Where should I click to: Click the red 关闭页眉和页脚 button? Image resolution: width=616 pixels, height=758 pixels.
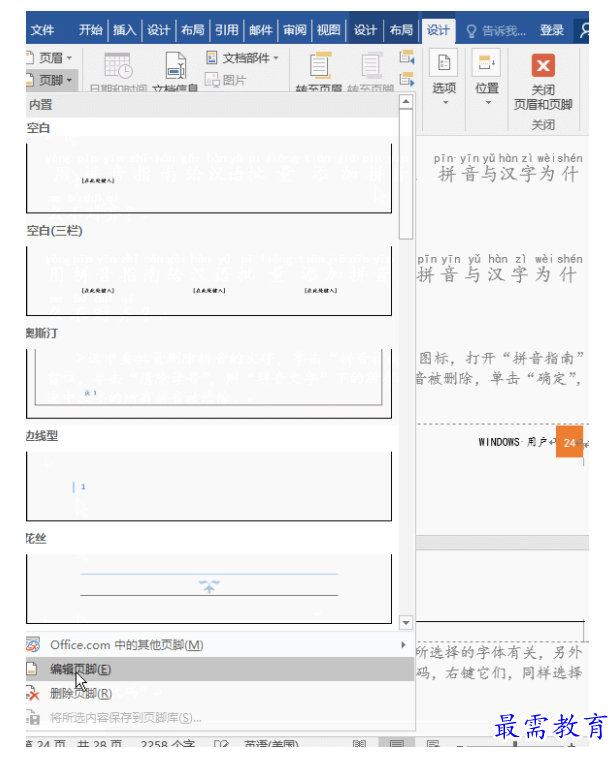pyautogui.click(x=543, y=81)
